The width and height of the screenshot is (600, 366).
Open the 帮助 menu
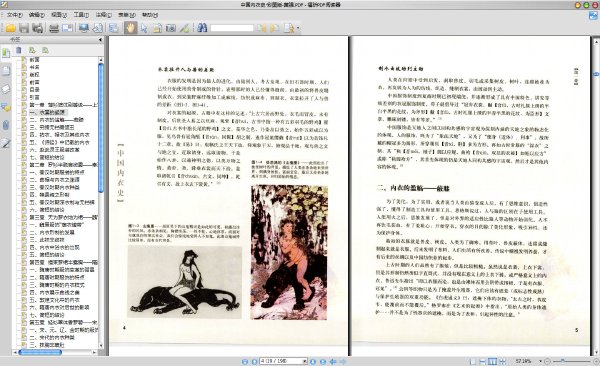(x=150, y=15)
